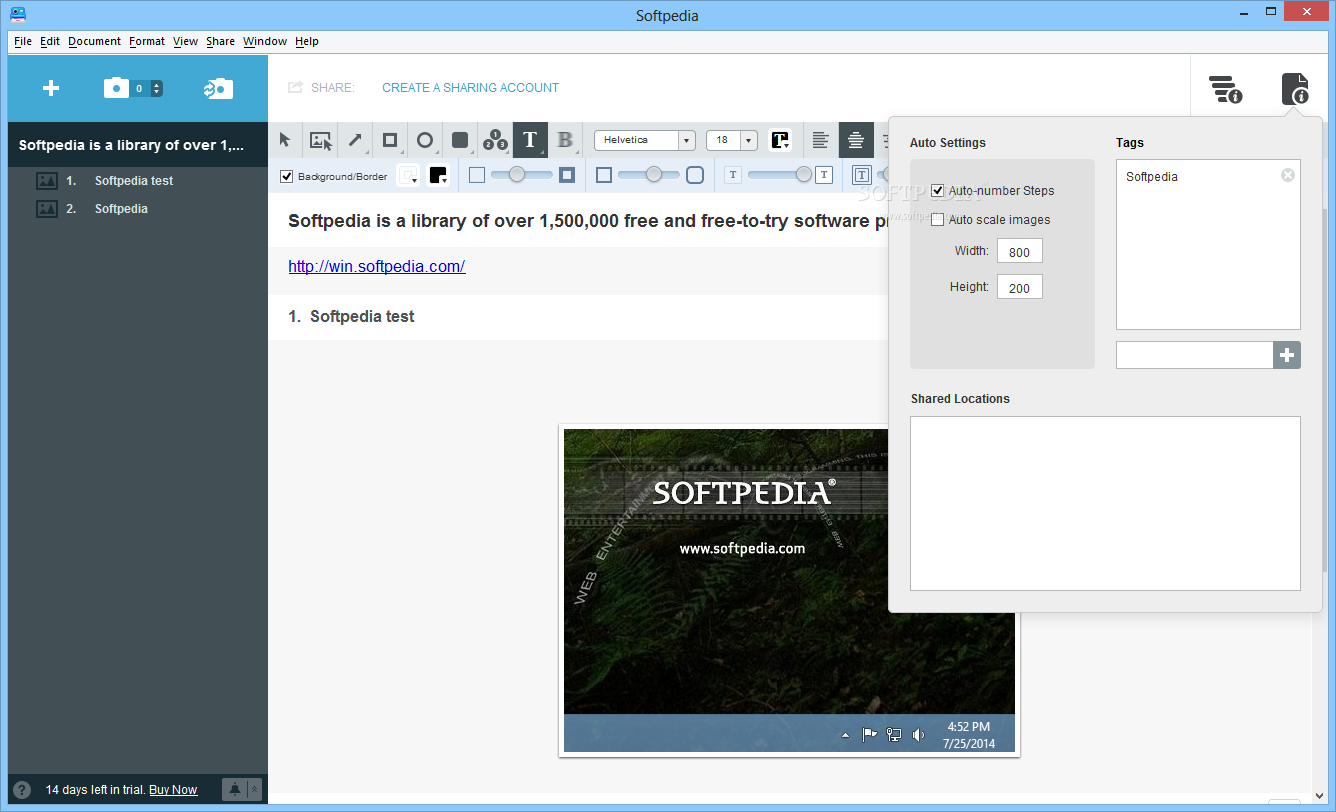
Task: Open the File menu
Action: [23, 41]
